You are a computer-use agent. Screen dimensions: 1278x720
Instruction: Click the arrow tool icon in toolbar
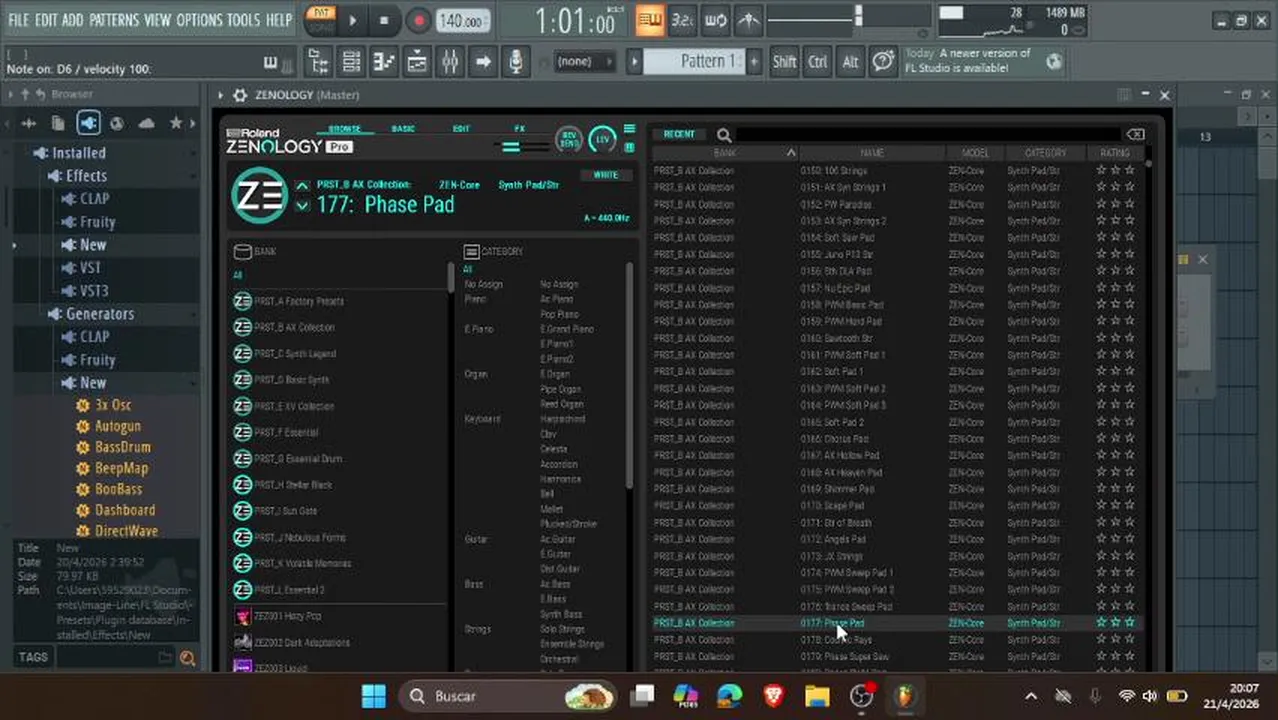click(483, 62)
